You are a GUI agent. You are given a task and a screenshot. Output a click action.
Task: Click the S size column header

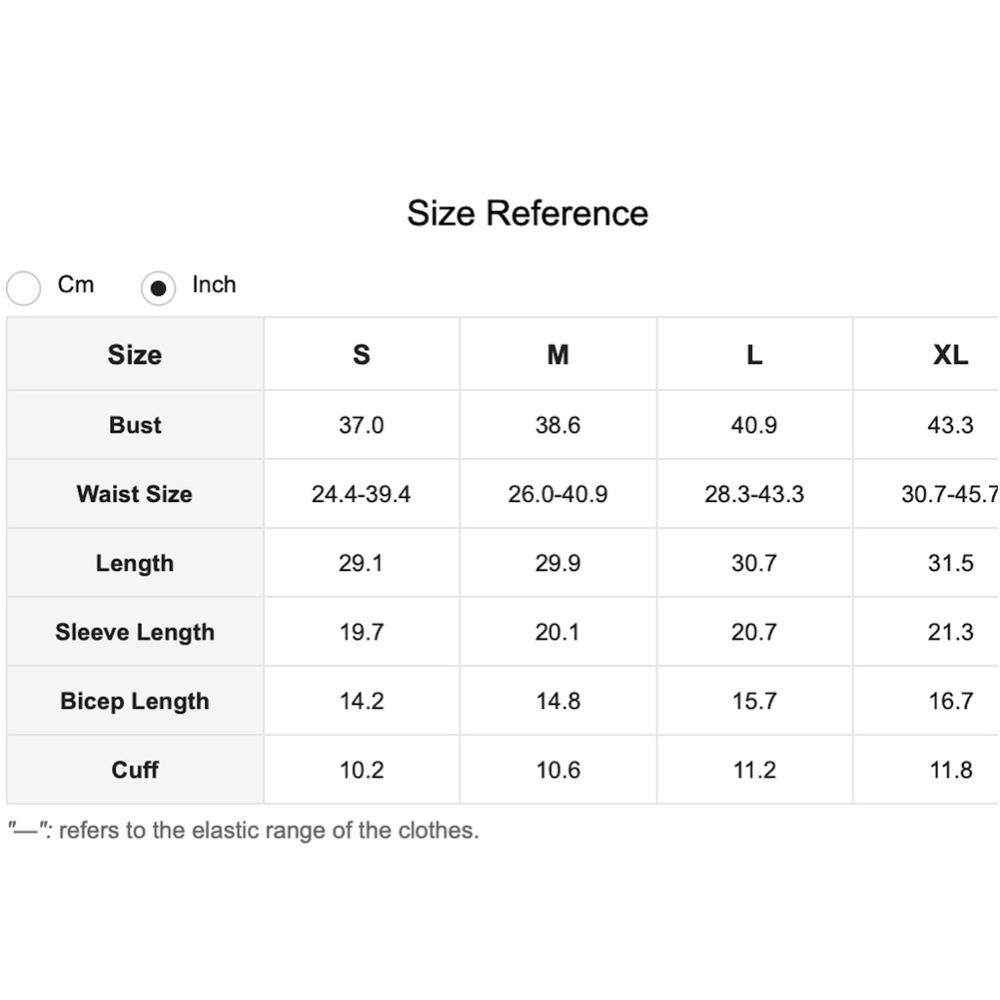[361, 355]
